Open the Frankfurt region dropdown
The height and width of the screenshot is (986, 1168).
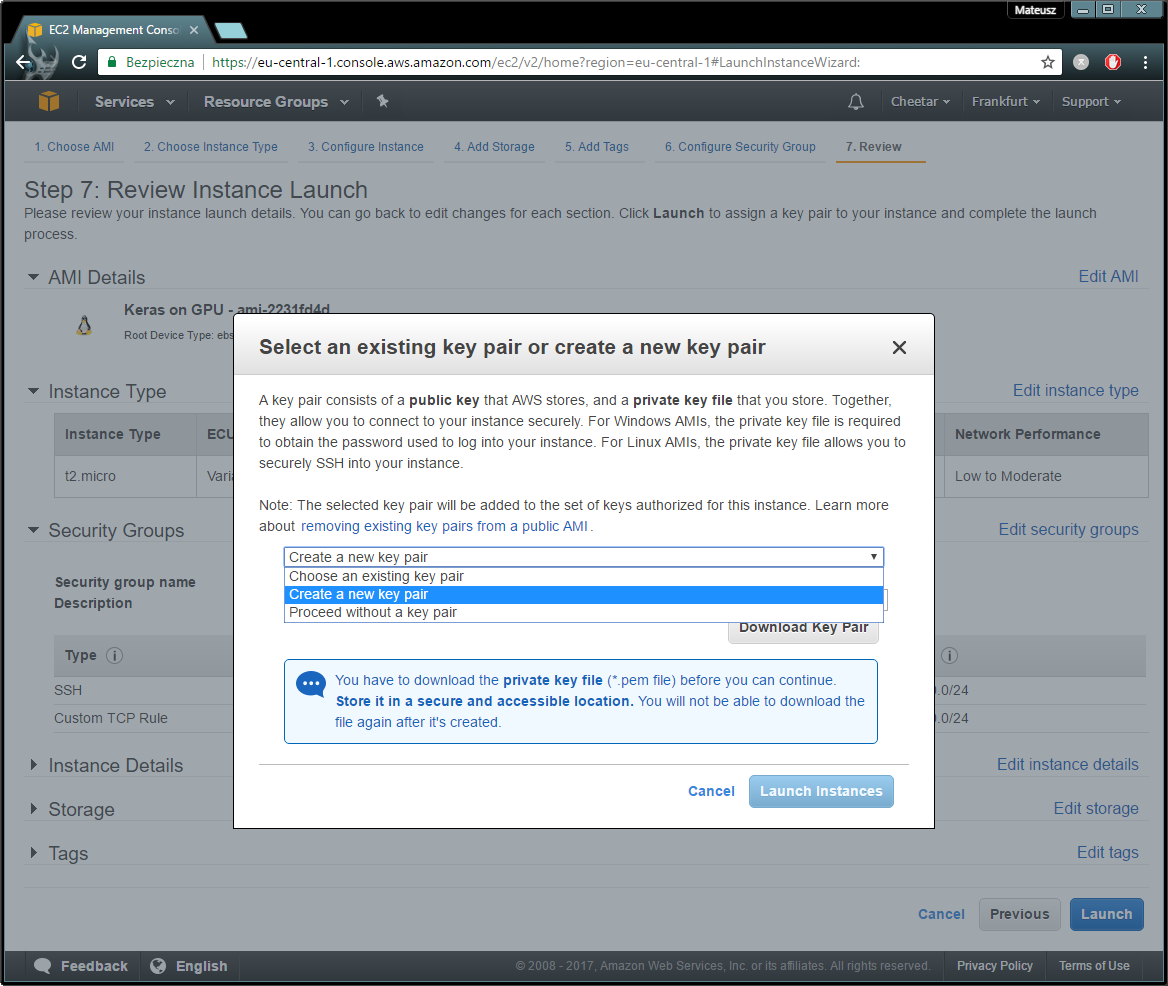coord(1006,101)
